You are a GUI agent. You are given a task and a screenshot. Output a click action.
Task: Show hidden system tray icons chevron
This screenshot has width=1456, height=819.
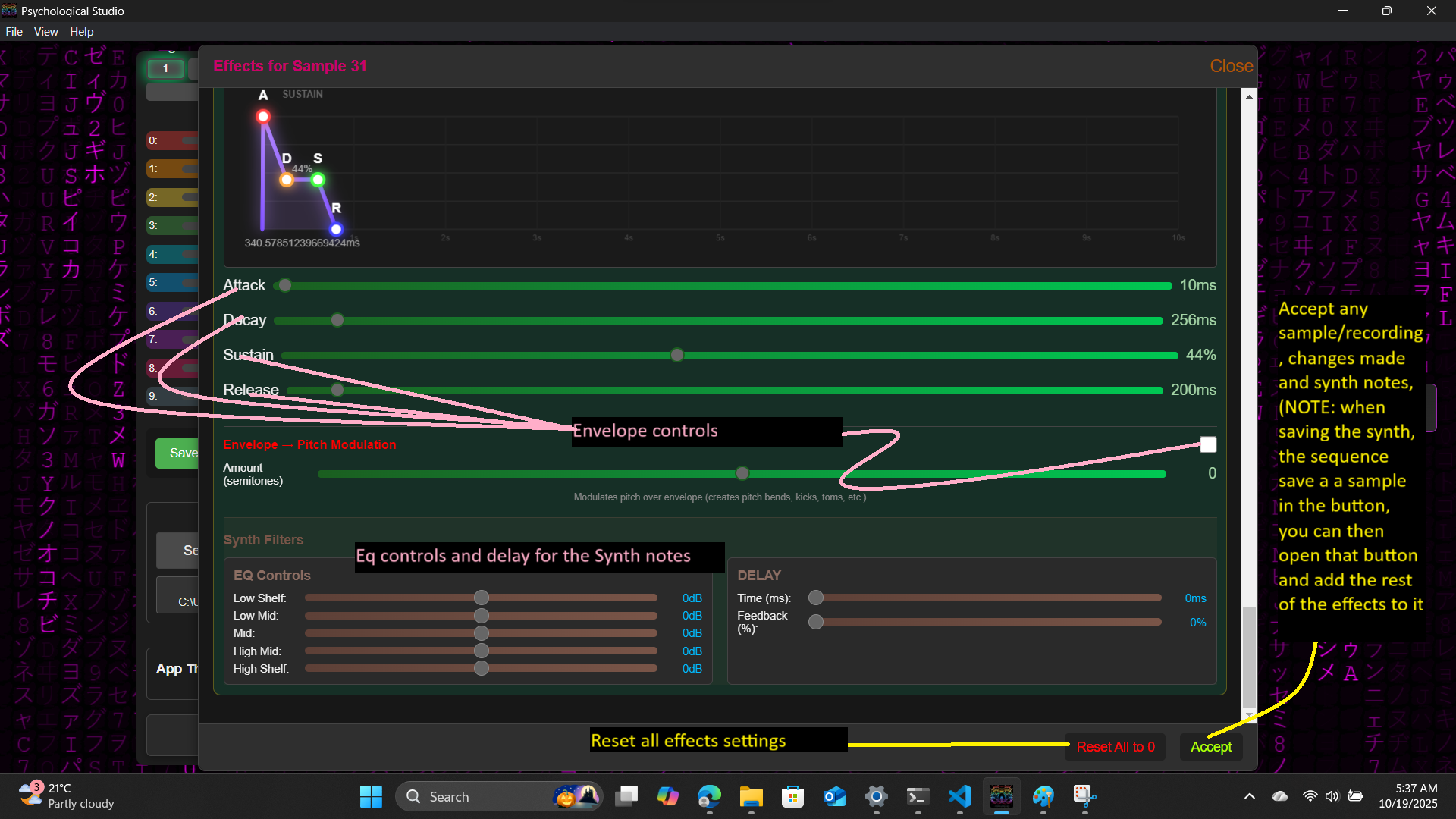(1249, 796)
